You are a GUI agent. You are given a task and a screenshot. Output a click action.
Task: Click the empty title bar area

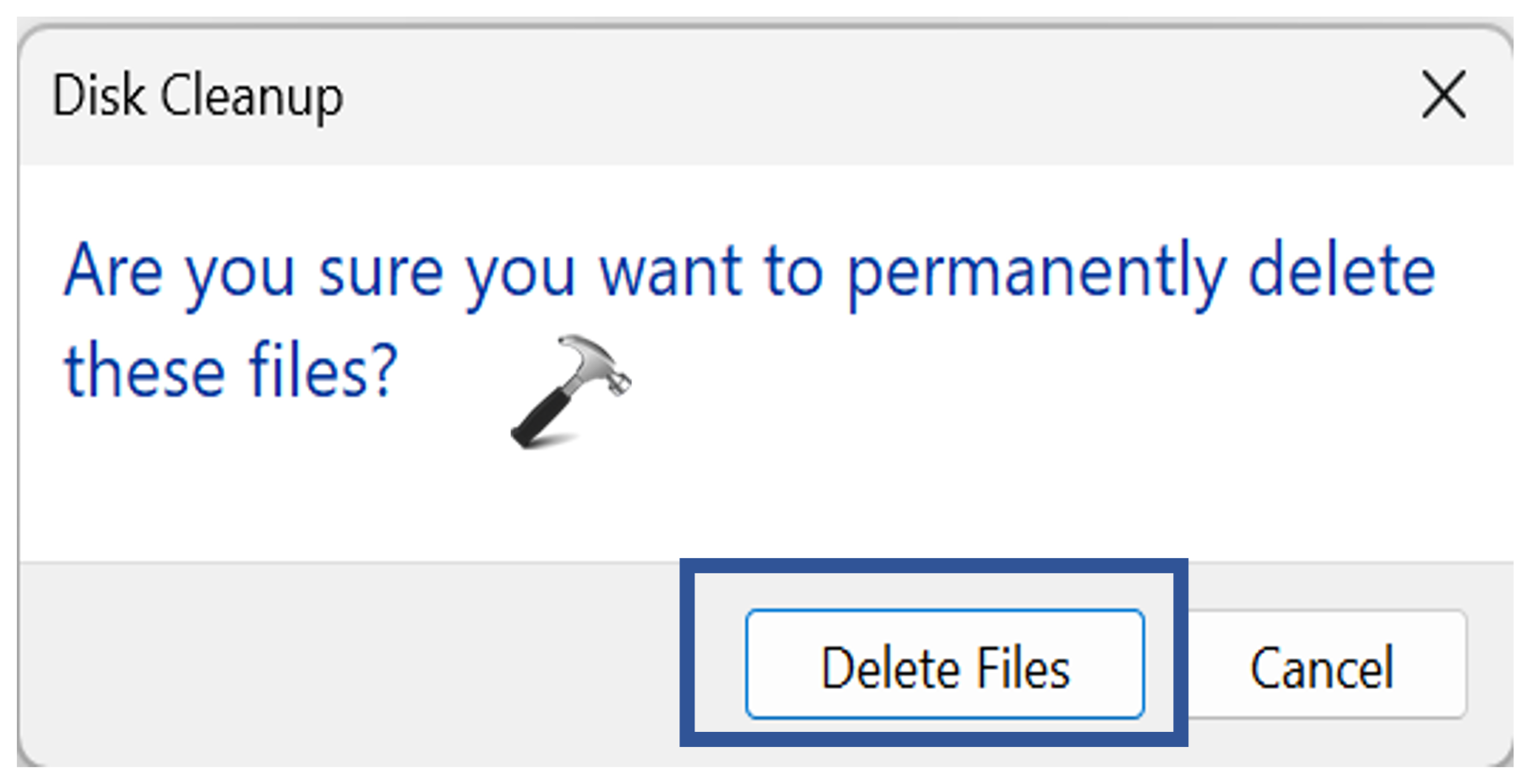(x=840, y=96)
